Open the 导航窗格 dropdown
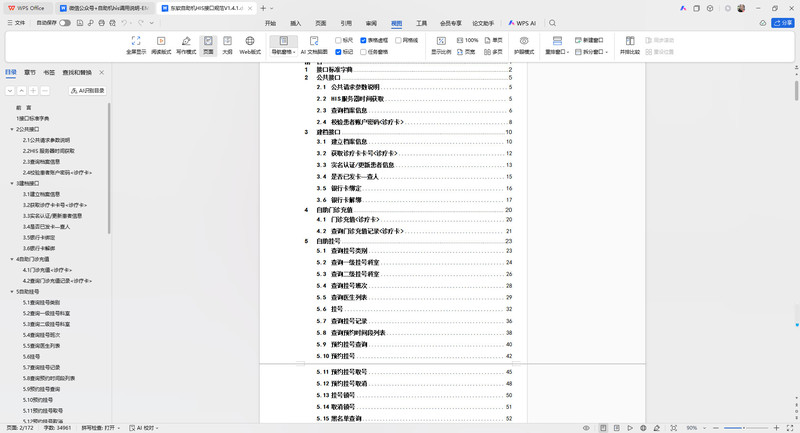Screen dimensions: 800x433 point(283,52)
